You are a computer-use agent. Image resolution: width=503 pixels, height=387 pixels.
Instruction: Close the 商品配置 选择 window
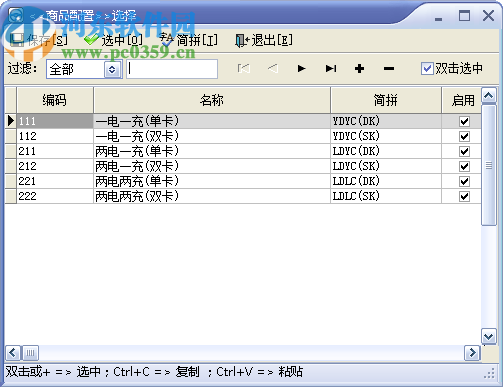pos(488,16)
